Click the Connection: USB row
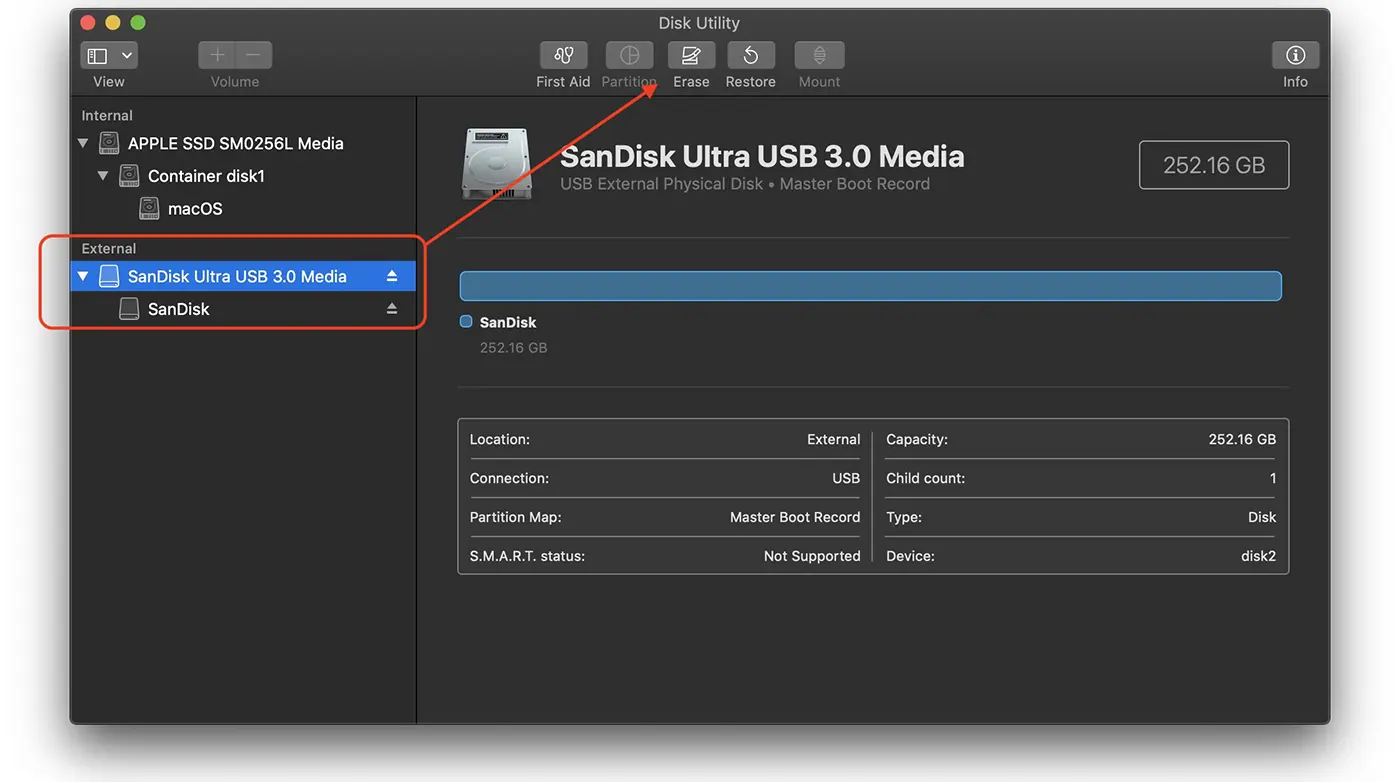This screenshot has width=1400, height=782. 665,478
